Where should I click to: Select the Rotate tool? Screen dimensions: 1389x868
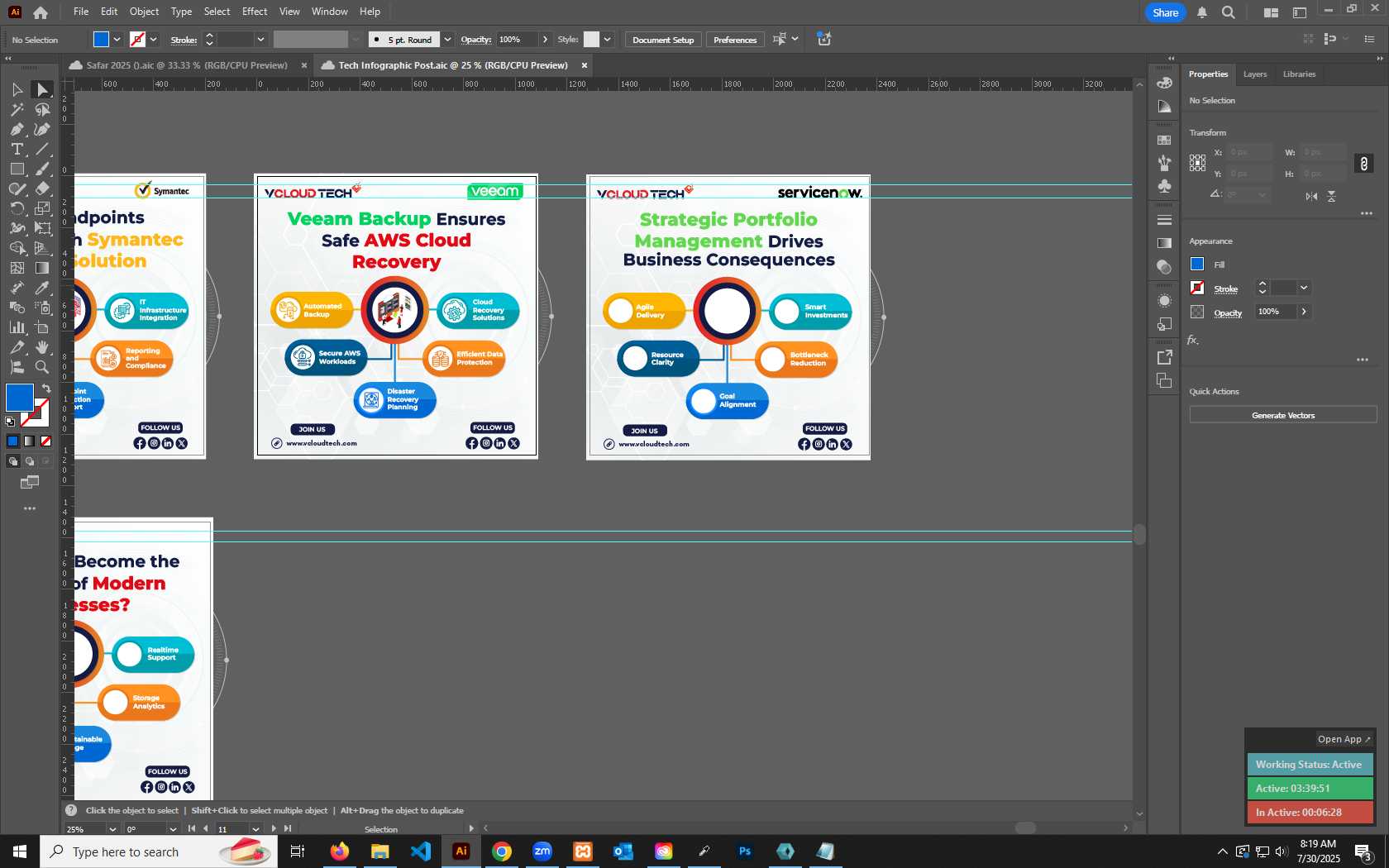[17, 208]
